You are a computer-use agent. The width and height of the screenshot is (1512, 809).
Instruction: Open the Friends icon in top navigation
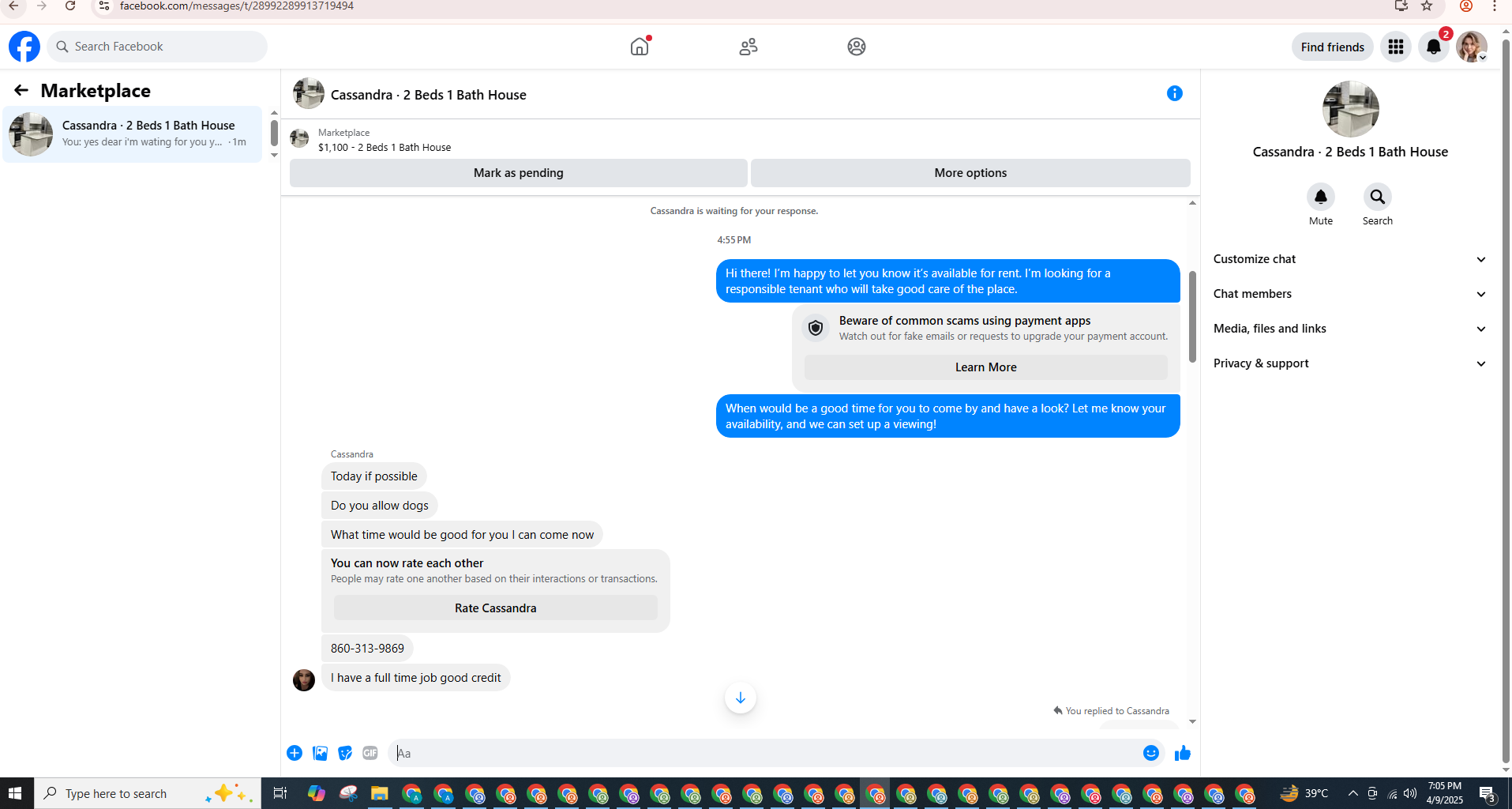coord(748,47)
